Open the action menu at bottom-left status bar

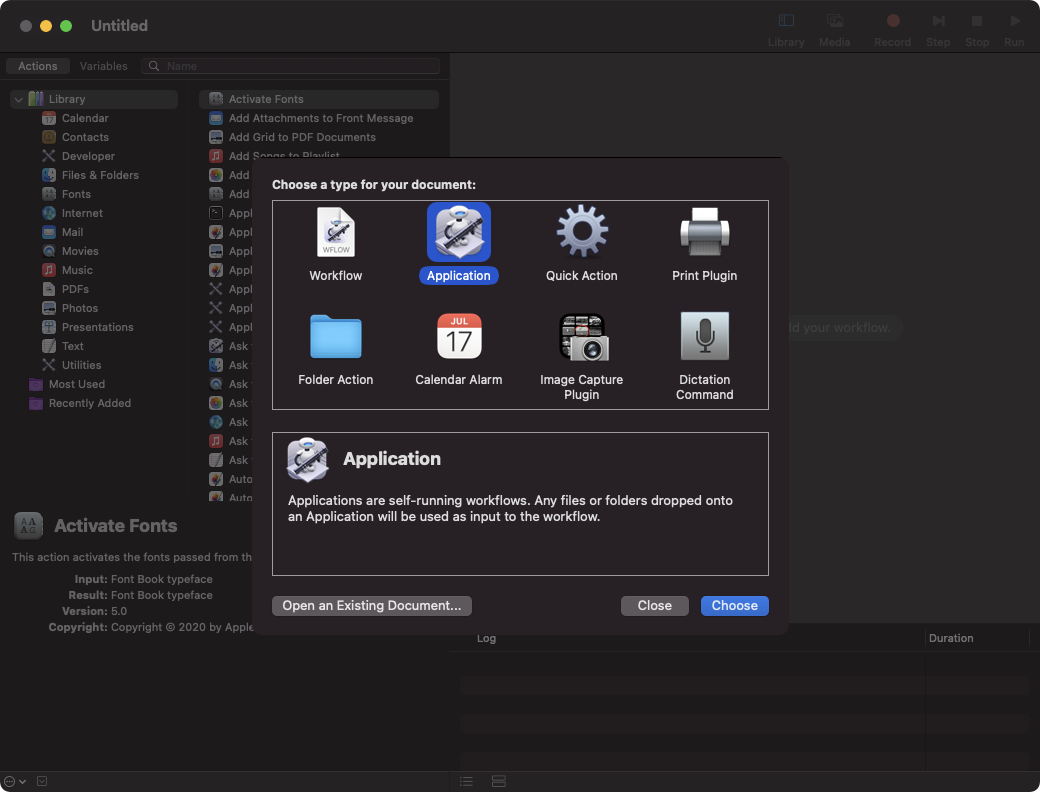click(15, 781)
